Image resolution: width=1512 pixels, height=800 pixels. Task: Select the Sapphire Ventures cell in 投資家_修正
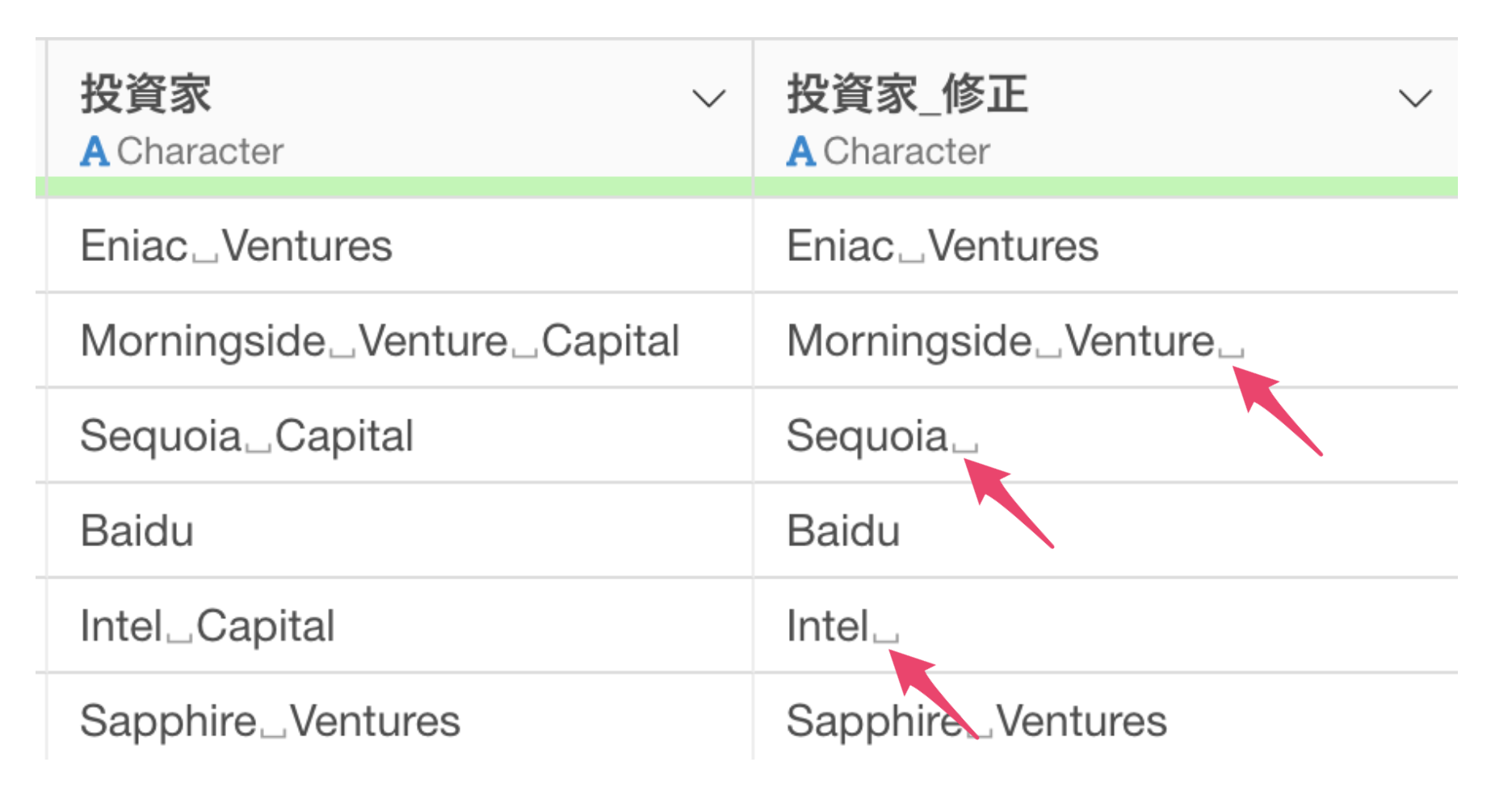pos(1106,718)
